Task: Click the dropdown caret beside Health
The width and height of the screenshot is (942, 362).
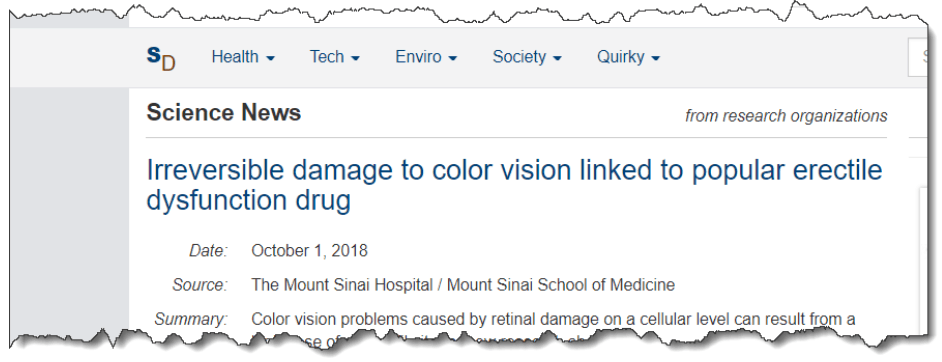Action: (270, 59)
